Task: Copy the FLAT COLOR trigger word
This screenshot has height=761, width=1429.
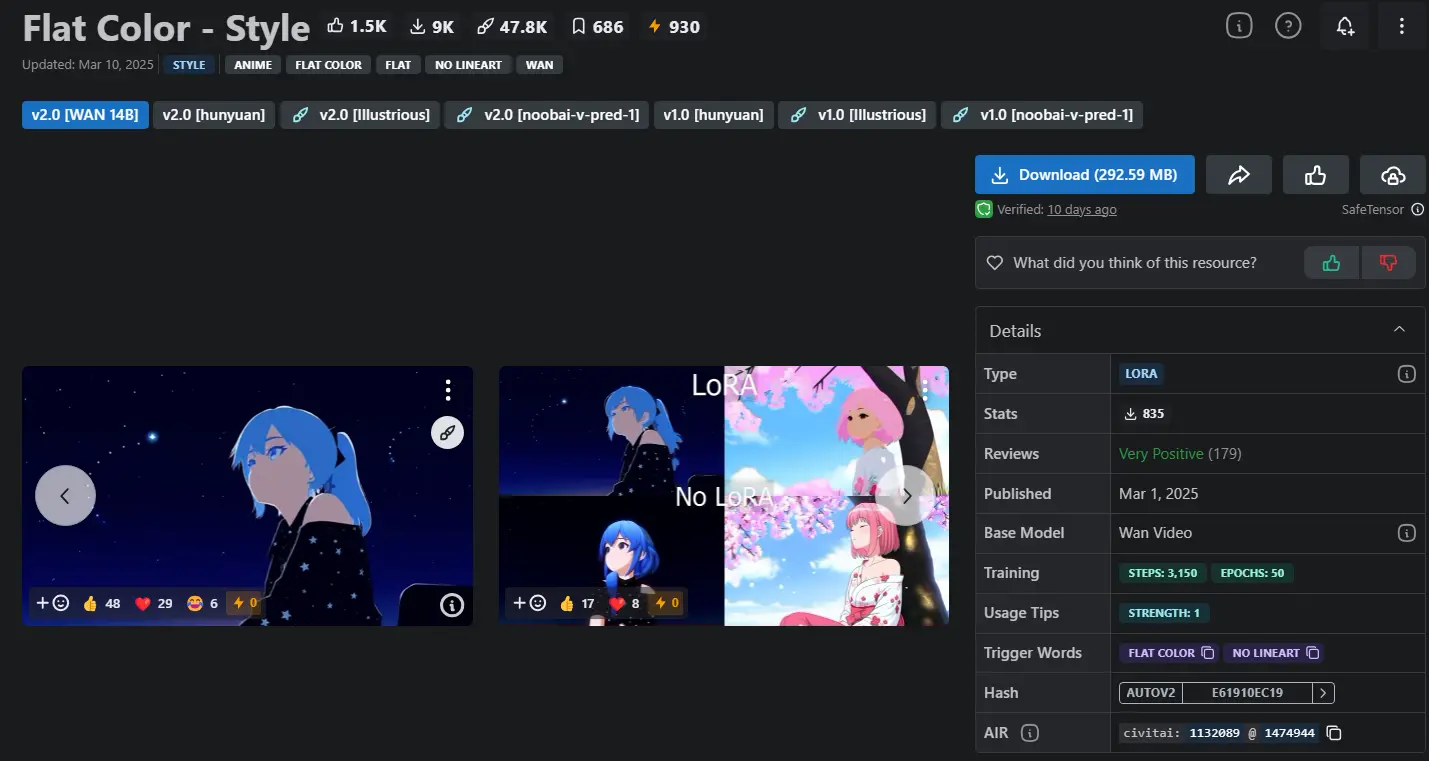Action: click(1207, 653)
